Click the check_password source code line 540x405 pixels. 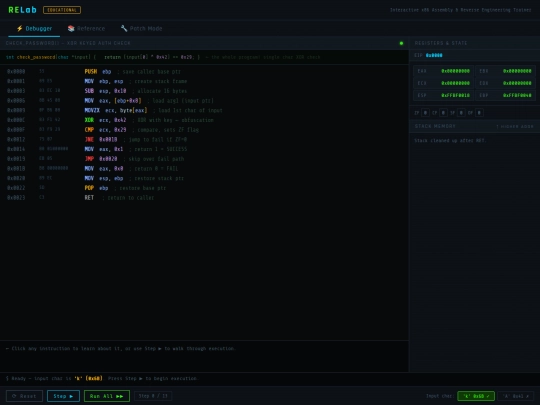204,57
